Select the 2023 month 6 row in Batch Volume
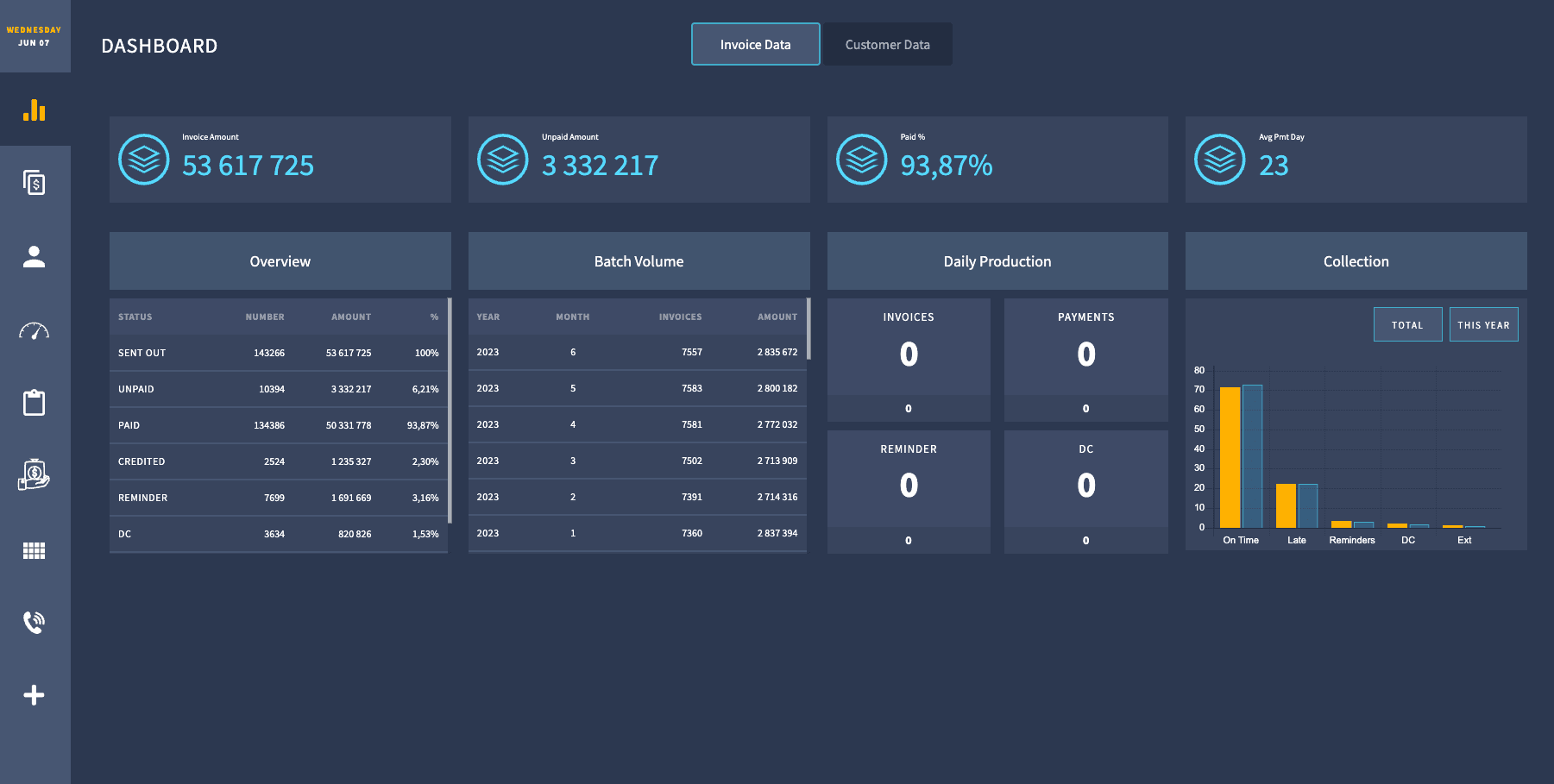 pyautogui.click(x=637, y=352)
